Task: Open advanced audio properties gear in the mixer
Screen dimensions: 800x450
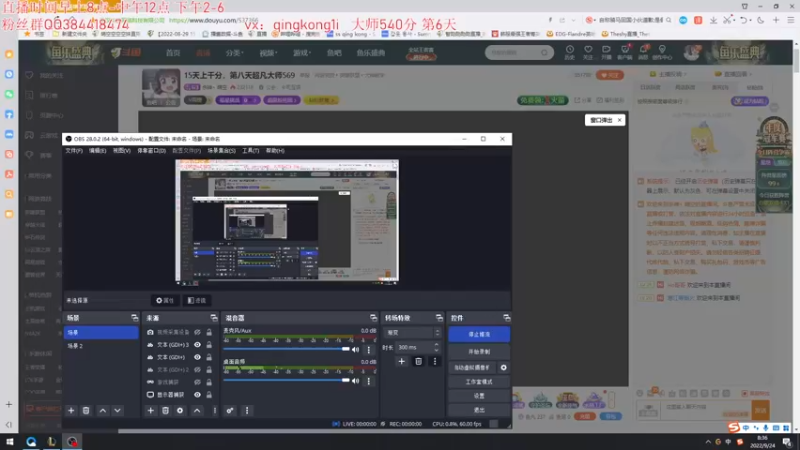Action: coord(230,411)
